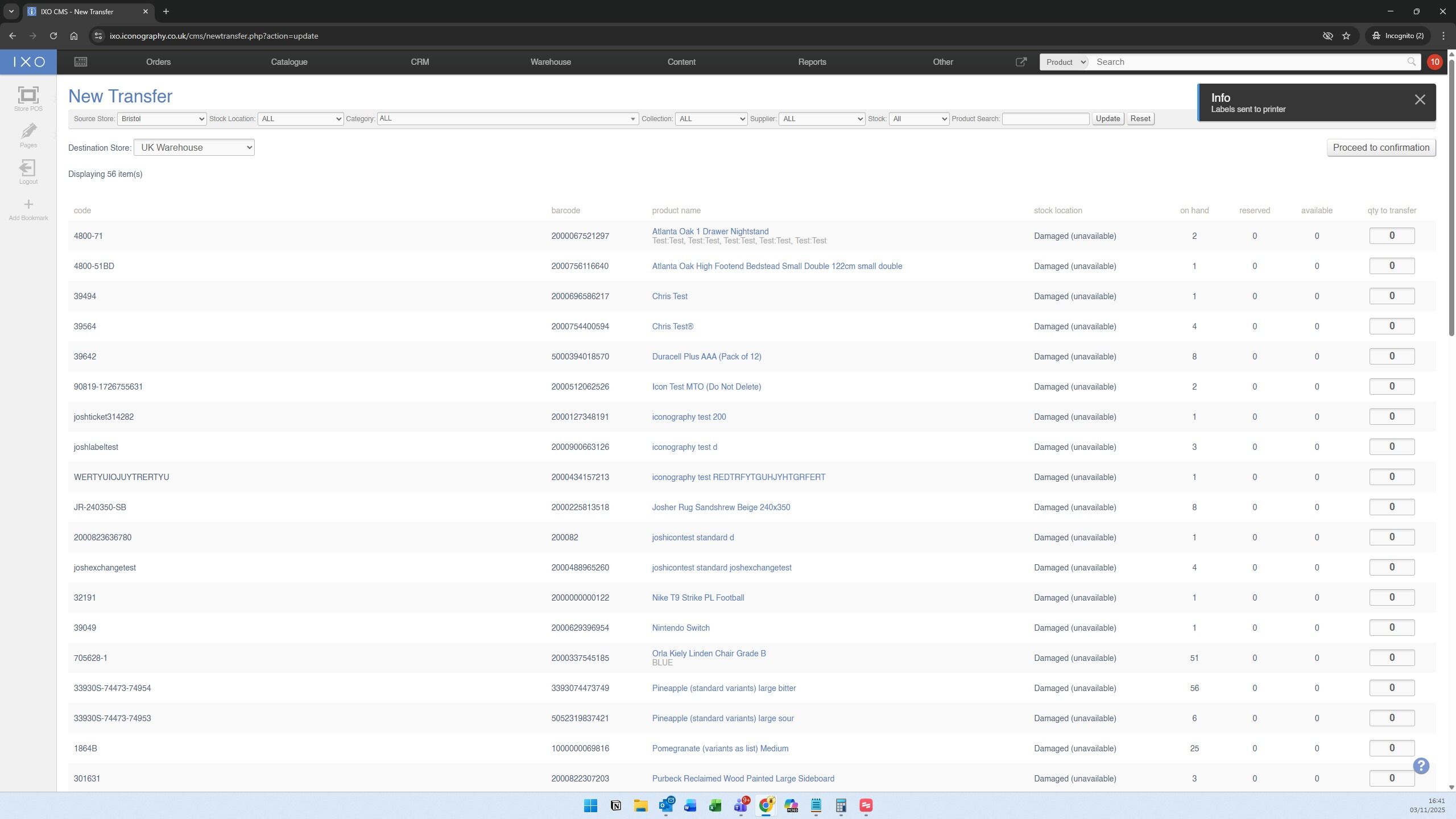Screen dimensions: 1456x819
Task: Open the Catalogue menu
Action: [289, 62]
